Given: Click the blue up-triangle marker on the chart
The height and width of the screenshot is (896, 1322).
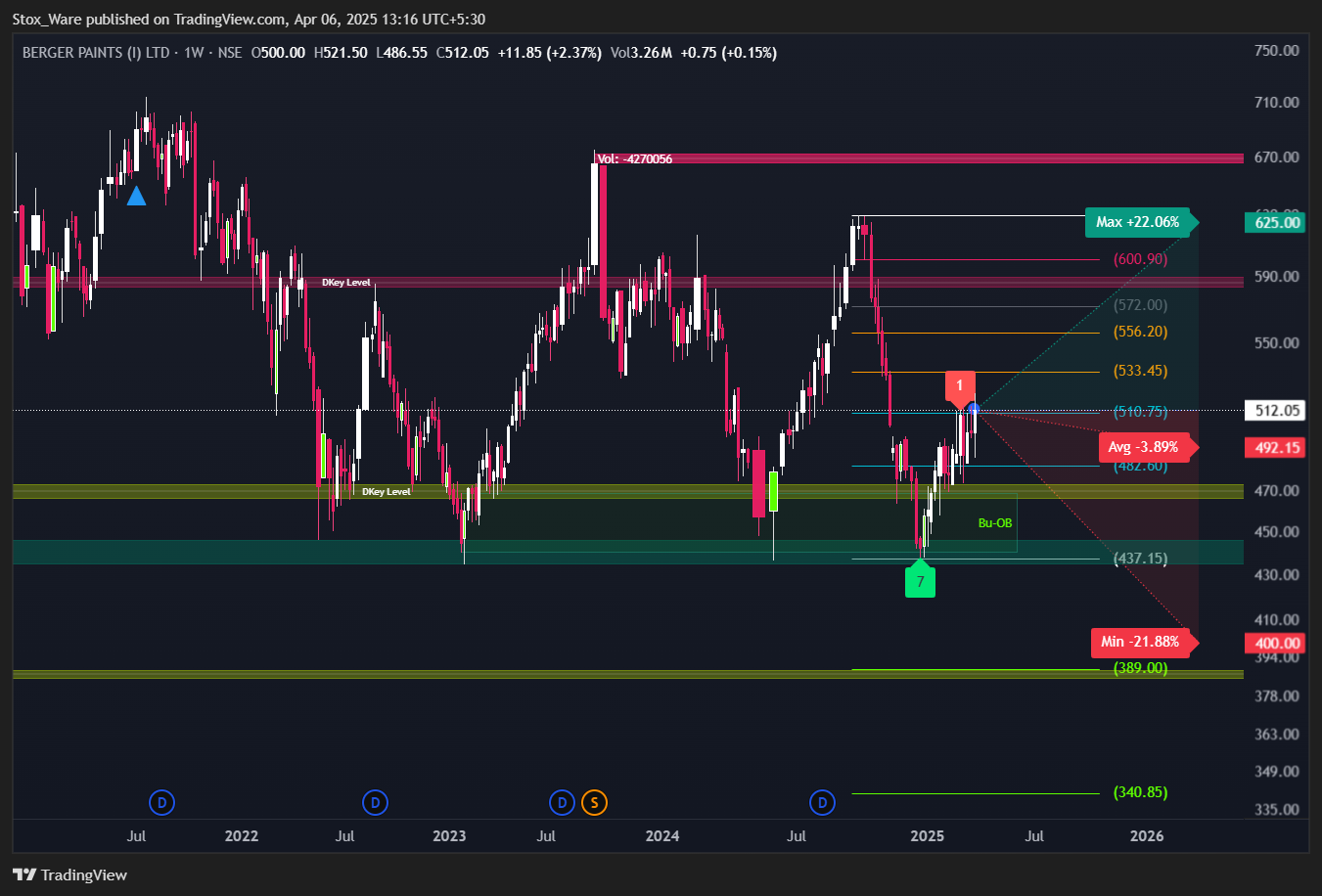Looking at the screenshot, I should click(136, 196).
